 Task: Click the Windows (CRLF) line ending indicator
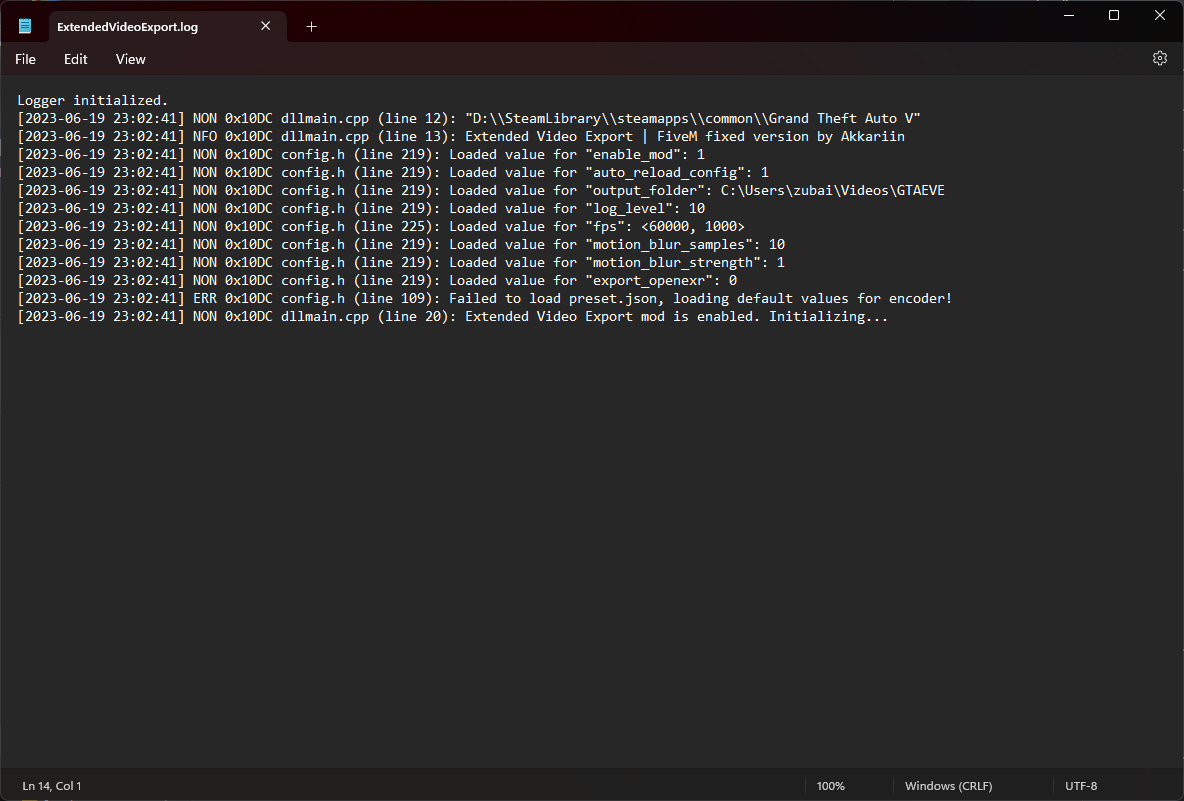point(948,786)
